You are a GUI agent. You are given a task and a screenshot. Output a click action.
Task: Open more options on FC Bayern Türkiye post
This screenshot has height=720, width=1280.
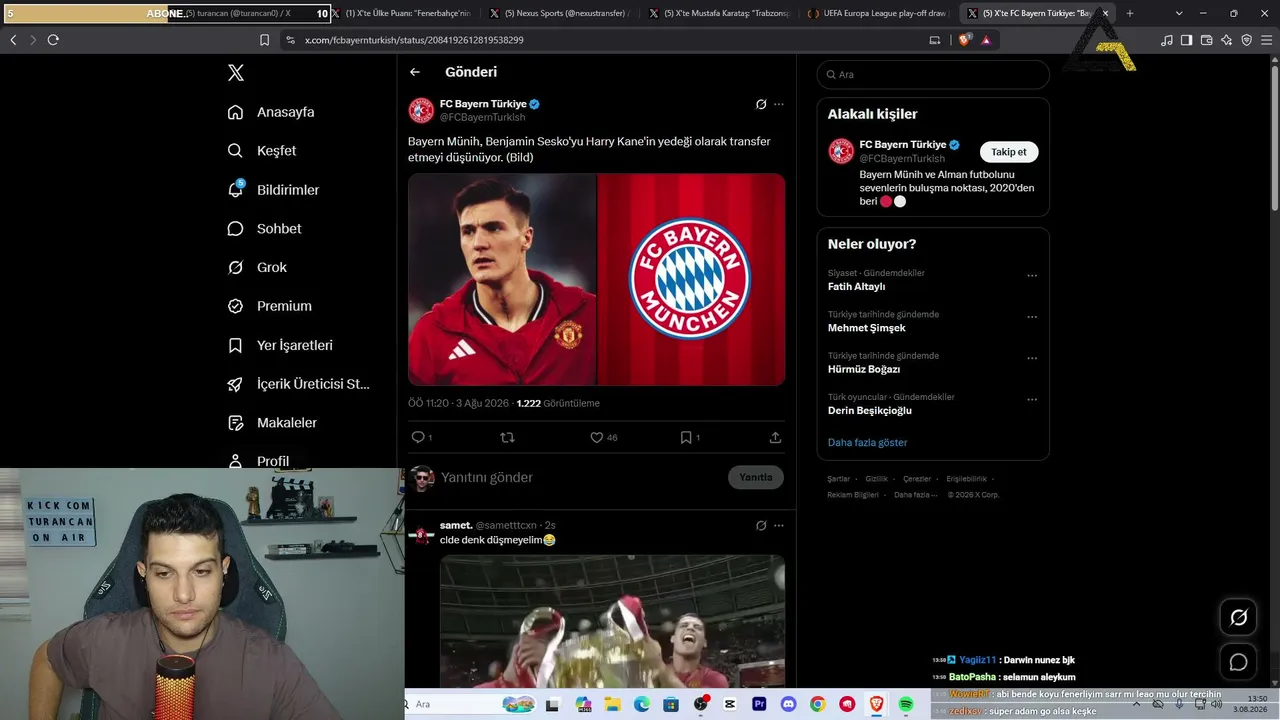pos(779,104)
